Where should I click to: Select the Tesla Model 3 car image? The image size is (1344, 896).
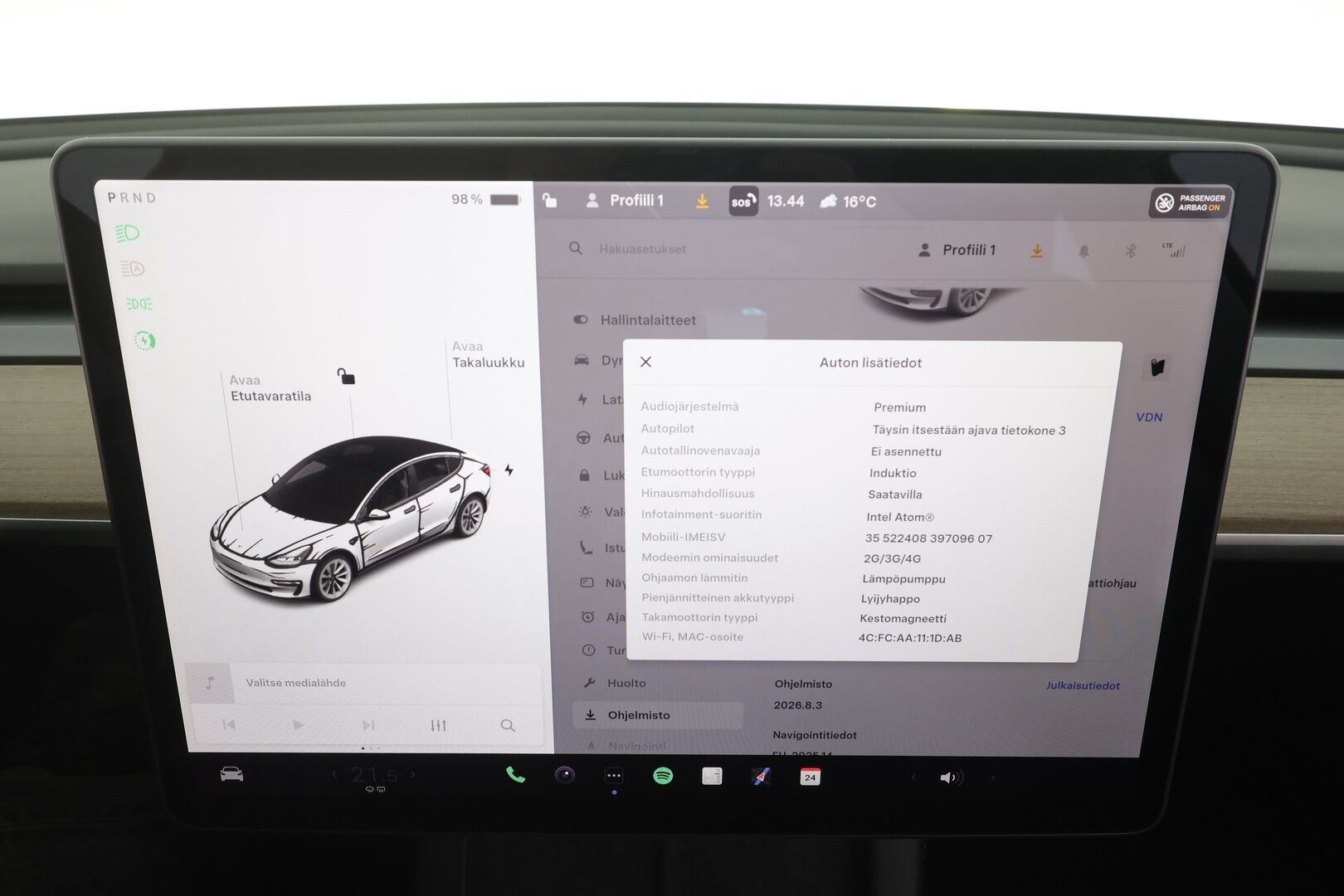tap(351, 519)
